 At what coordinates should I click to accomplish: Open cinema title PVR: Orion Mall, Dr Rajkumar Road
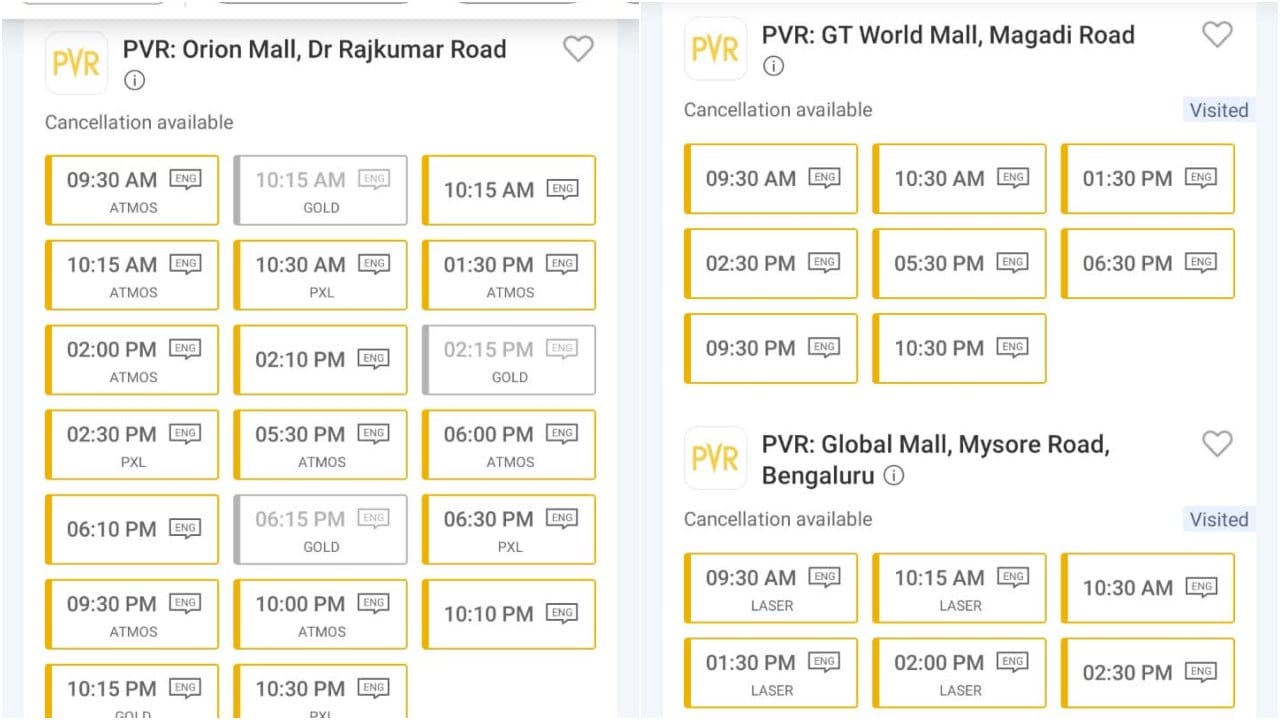point(315,49)
